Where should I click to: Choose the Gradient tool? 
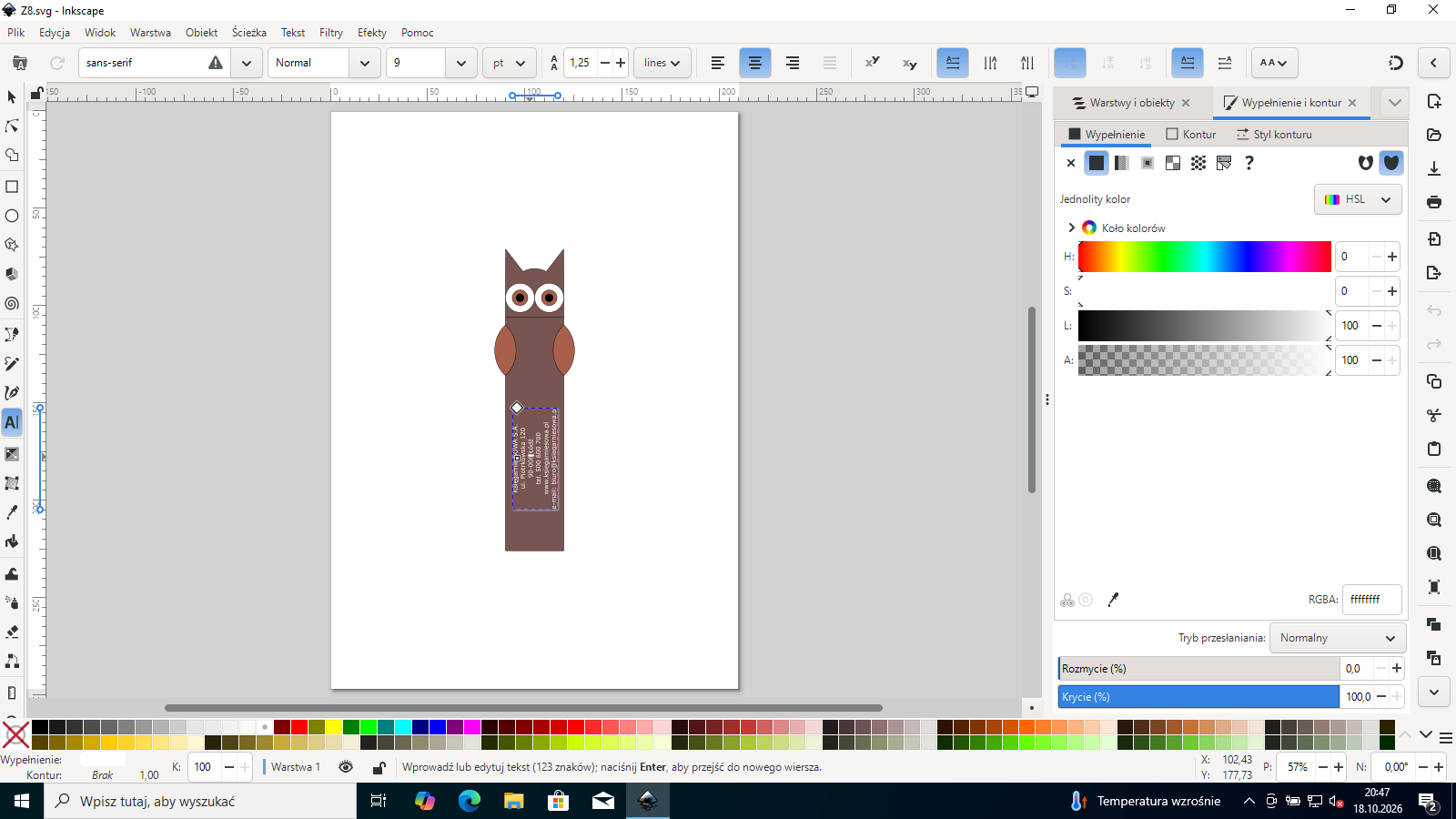pyautogui.click(x=12, y=454)
